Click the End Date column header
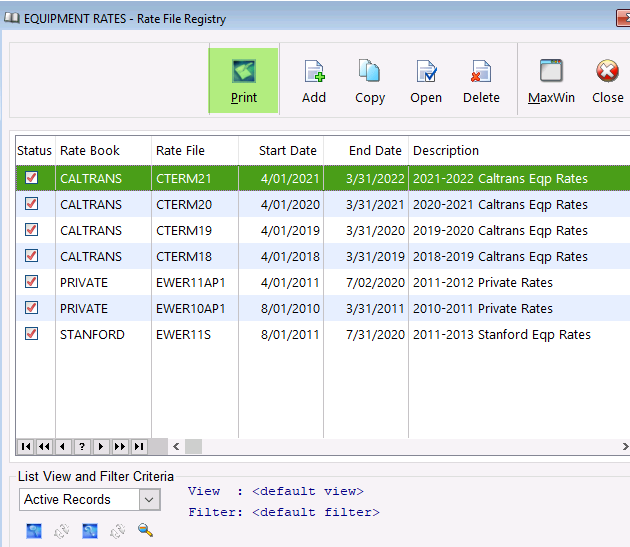 pos(366,151)
